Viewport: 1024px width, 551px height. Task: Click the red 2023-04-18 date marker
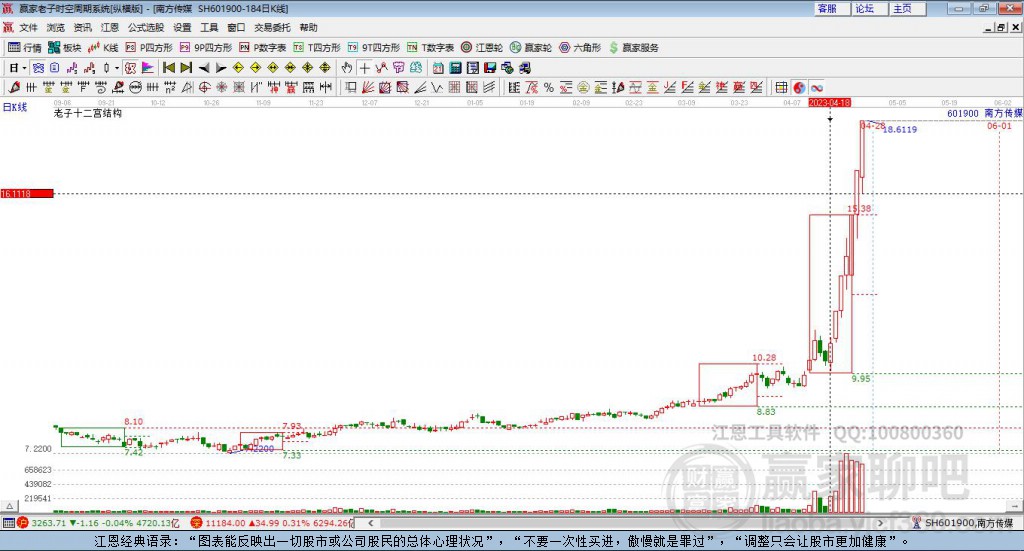(x=829, y=102)
